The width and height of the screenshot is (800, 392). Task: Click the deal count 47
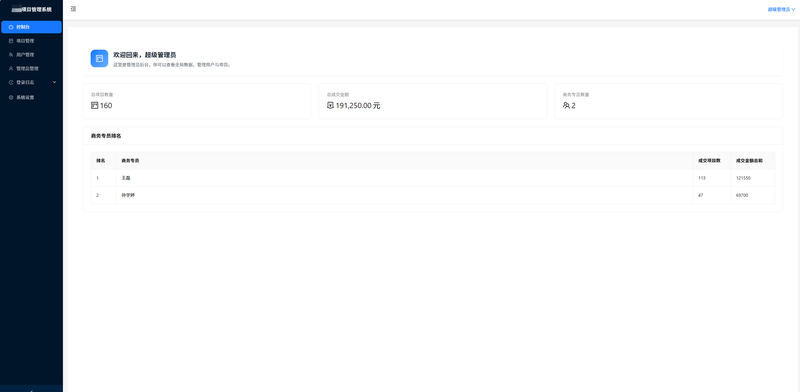click(x=701, y=195)
